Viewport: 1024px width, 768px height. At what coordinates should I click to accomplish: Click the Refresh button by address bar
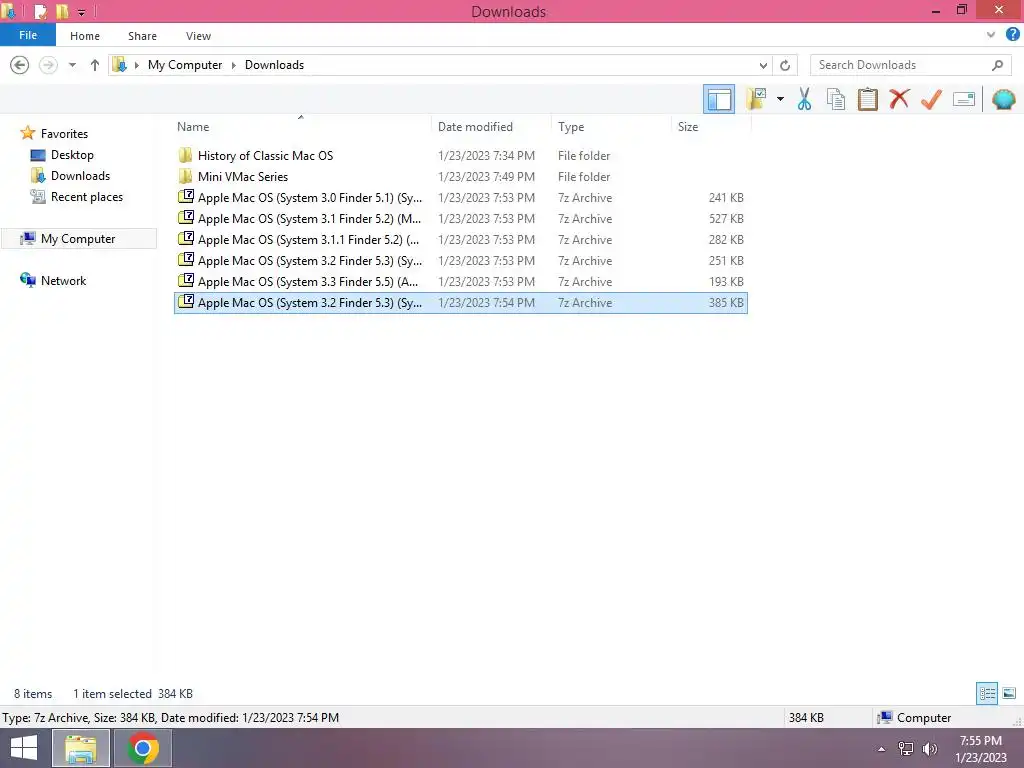pos(785,65)
